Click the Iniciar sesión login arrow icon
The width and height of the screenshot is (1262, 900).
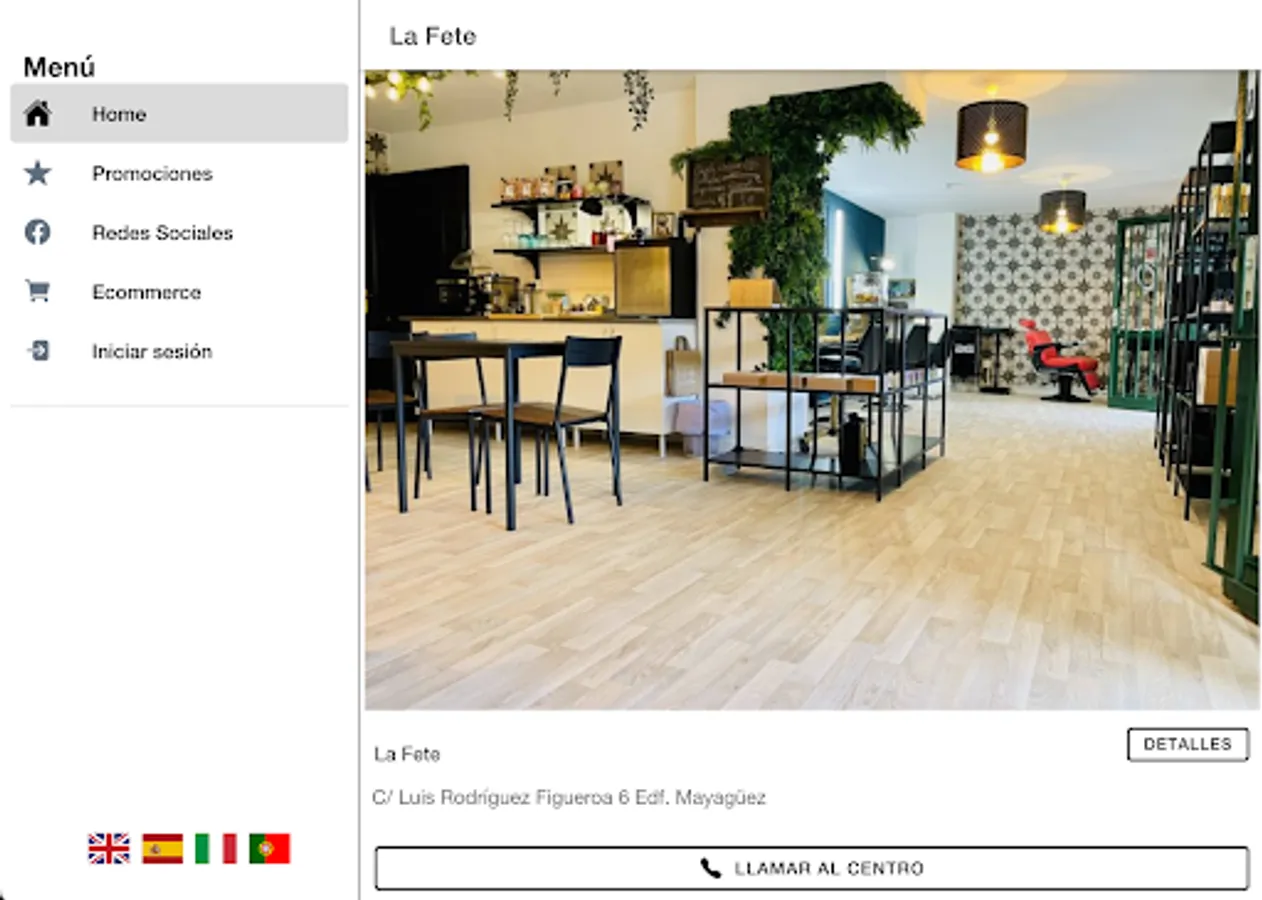tap(37, 350)
